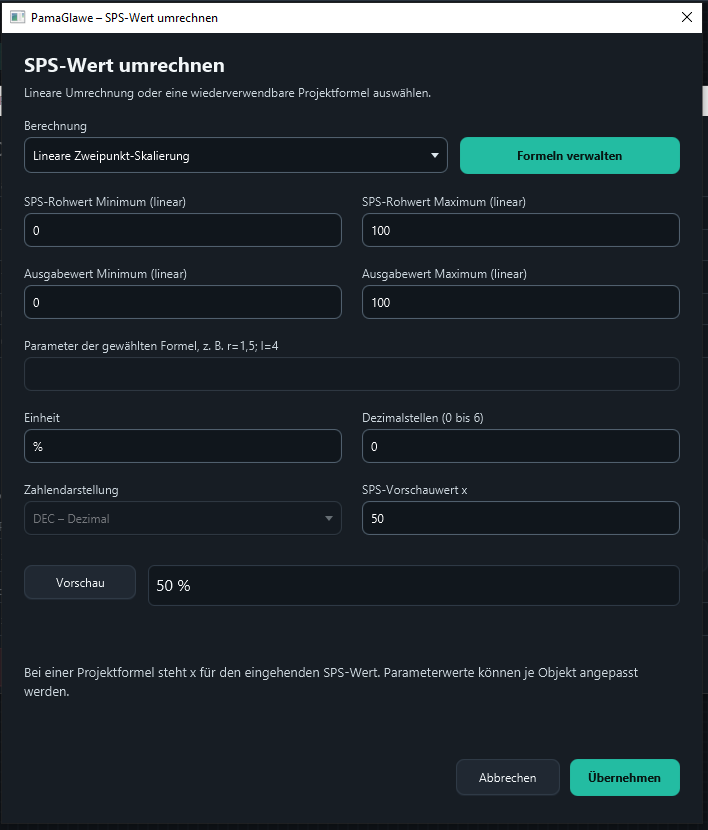Apply settings with the Übernehmen button
The image size is (708, 830).
[x=624, y=778]
